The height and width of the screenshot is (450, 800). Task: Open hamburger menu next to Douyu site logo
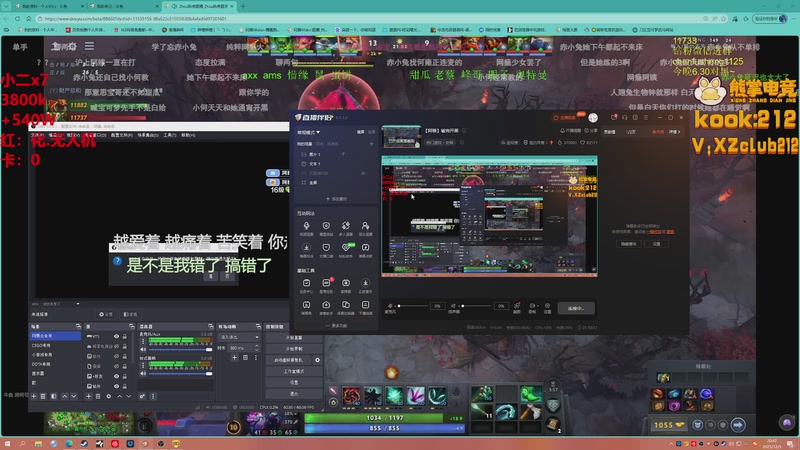click(x=89, y=46)
